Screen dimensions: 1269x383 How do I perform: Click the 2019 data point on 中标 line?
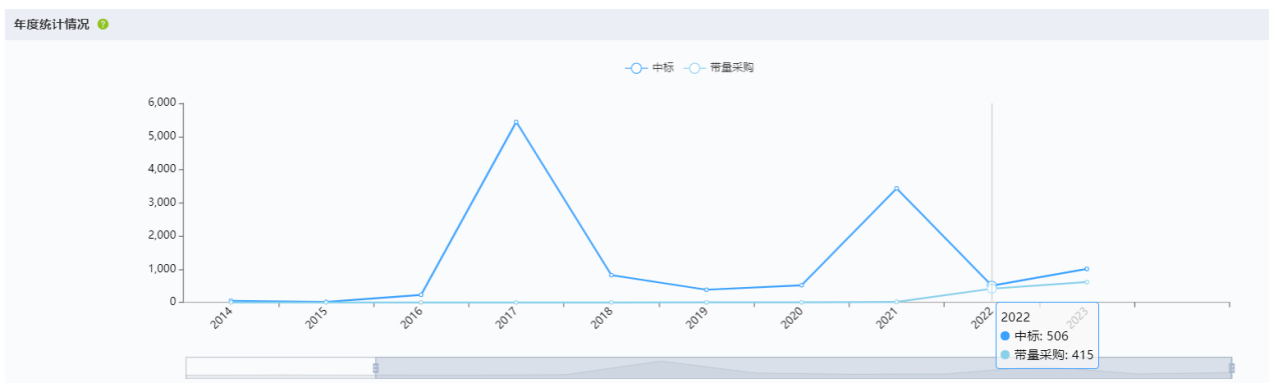706,290
